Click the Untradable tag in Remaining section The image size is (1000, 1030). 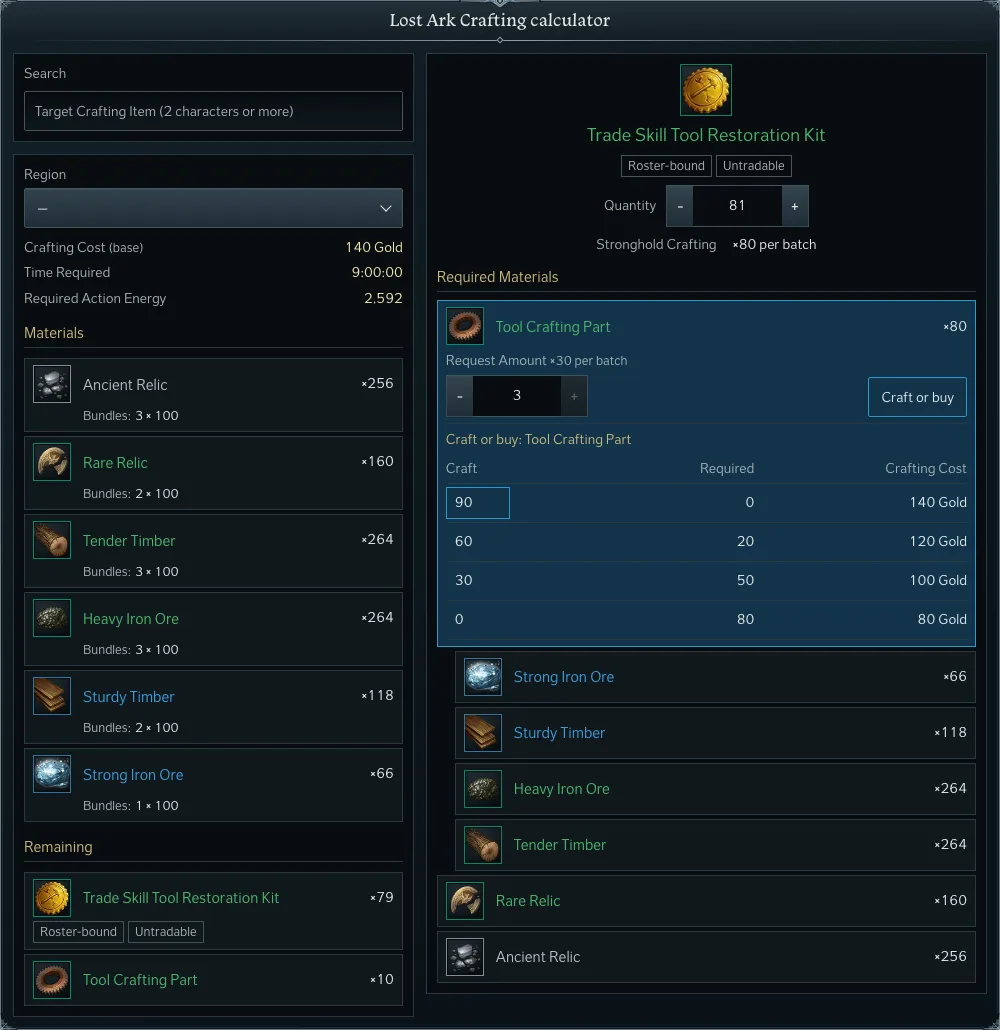(x=166, y=931)
